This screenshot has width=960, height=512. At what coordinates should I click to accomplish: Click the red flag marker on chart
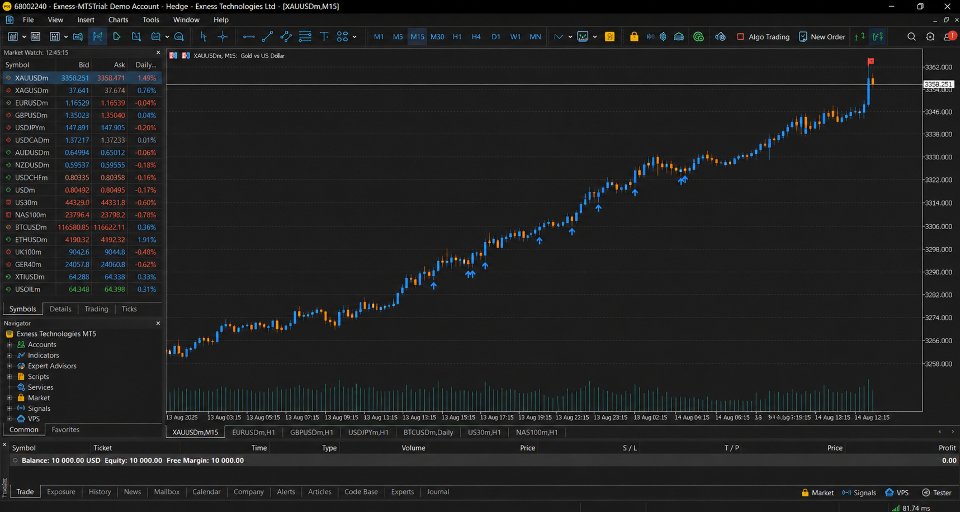871,61
